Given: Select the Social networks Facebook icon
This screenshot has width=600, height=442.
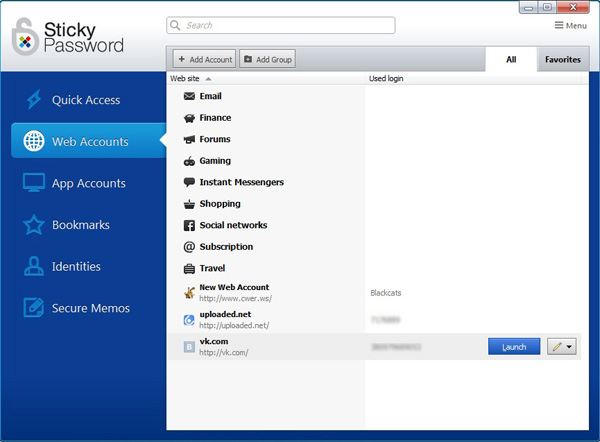Looking at the screenshot, I should pos(189,225).
